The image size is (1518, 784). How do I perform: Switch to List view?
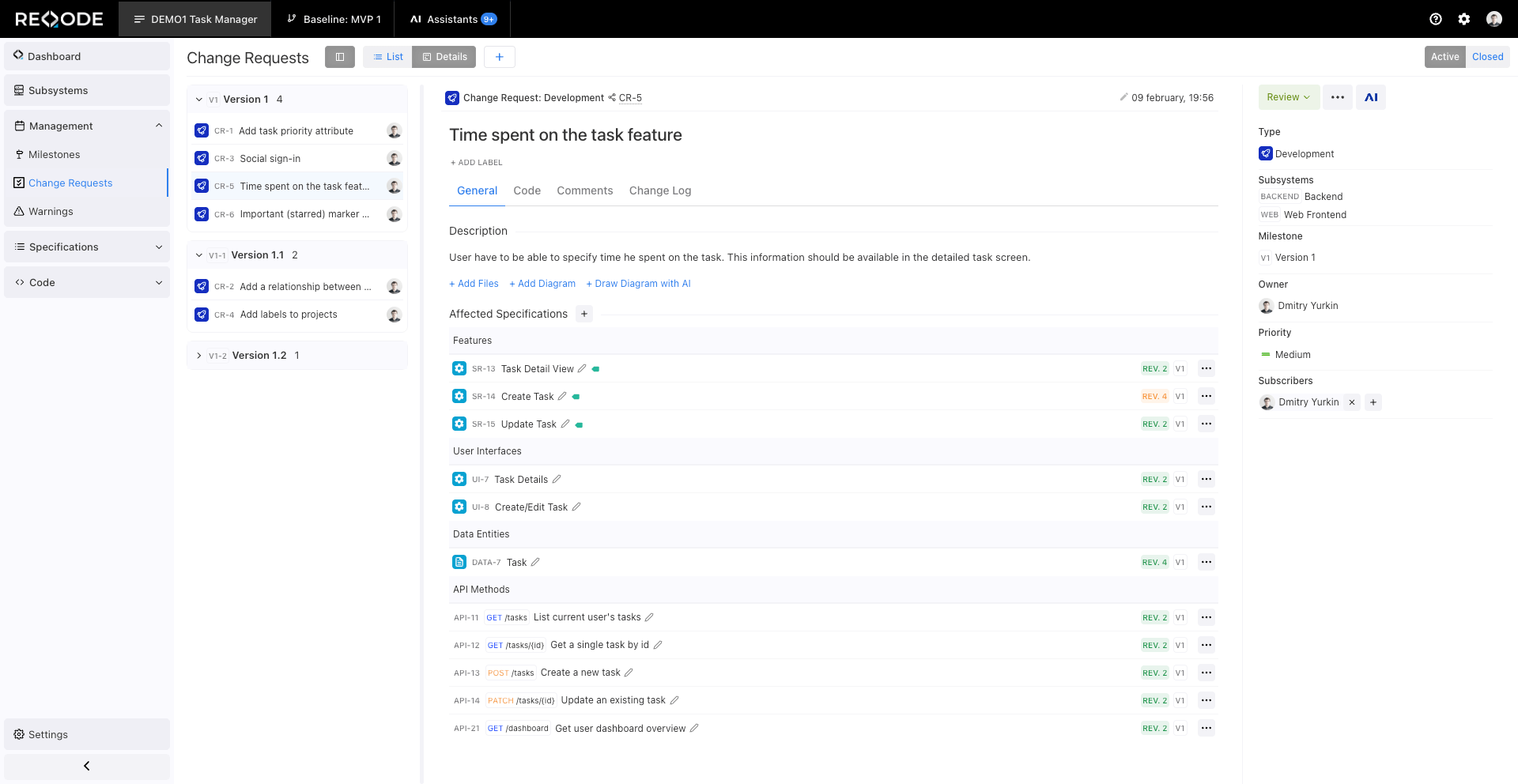[x=388, y=57]
